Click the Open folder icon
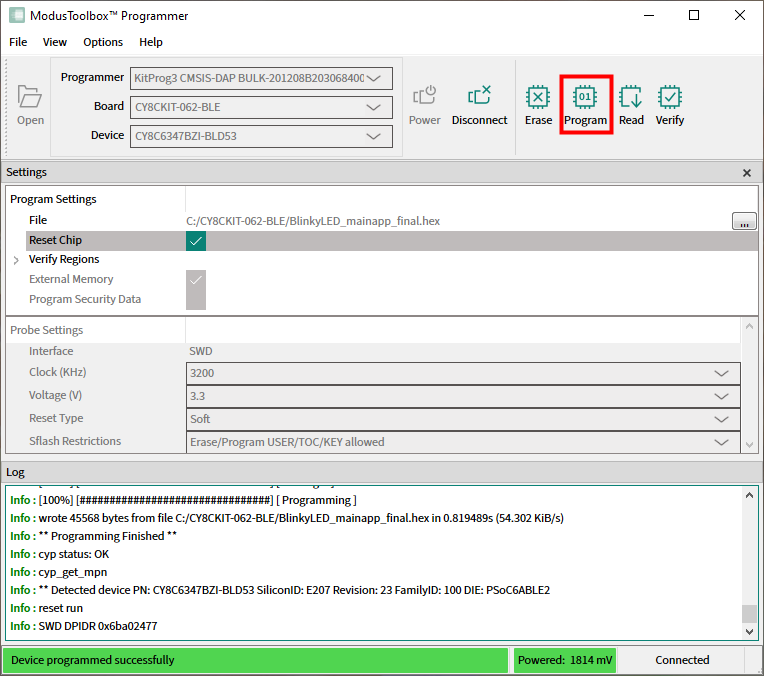 click(30, 98)
